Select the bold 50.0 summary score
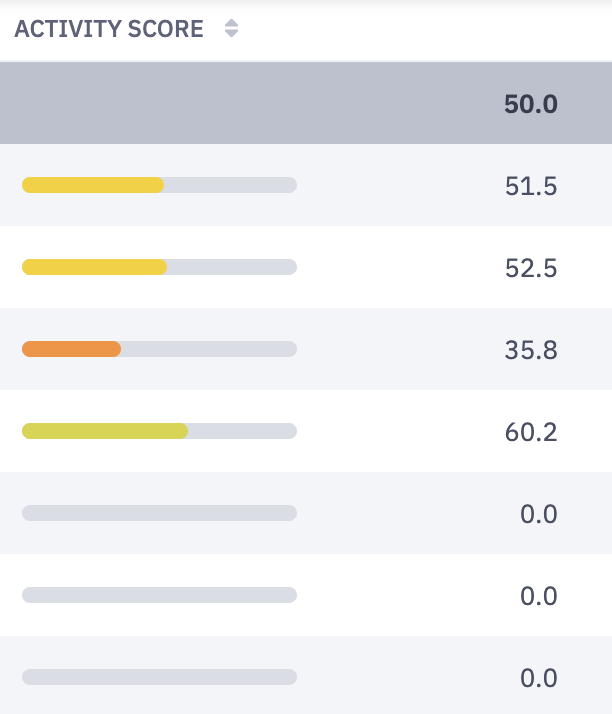The height and width of the screenshot is (714, 612). pos(530,104)
